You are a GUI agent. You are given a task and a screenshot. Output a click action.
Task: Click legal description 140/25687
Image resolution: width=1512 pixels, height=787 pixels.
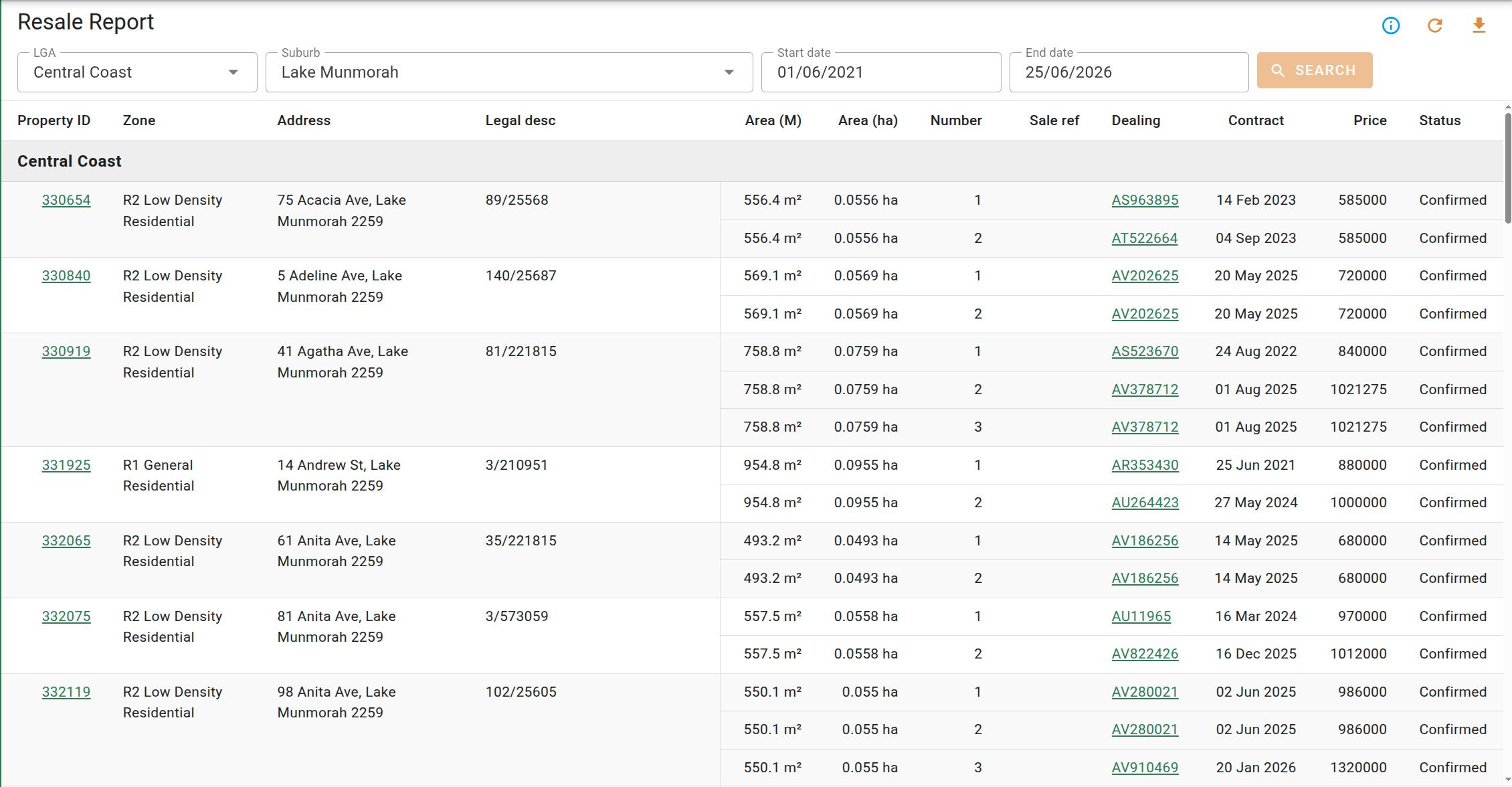[x=521, y=276]
